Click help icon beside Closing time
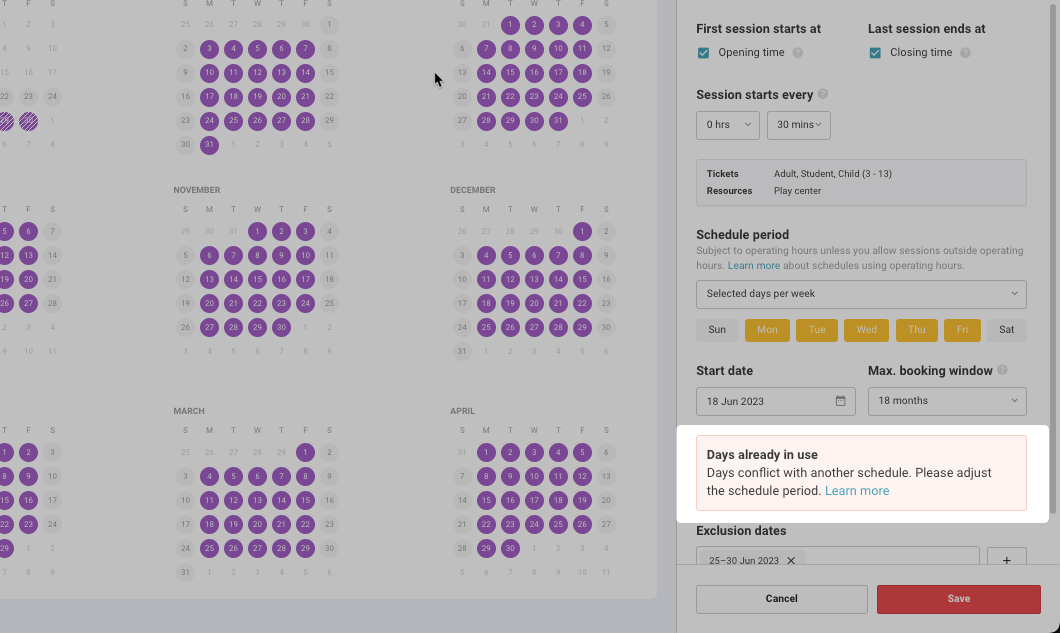Image resolution: width=1060 pixels, height=633 pixels. (965, 53)
